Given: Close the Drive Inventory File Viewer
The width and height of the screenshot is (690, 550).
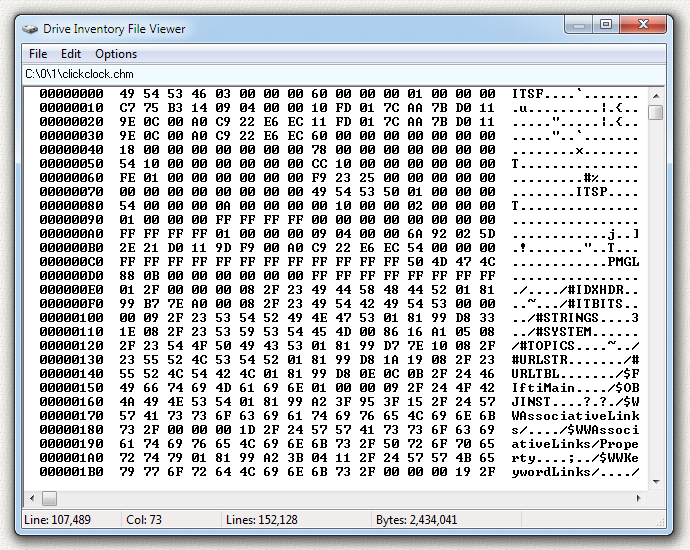Looking at the screenshot, I should point(644,24).
